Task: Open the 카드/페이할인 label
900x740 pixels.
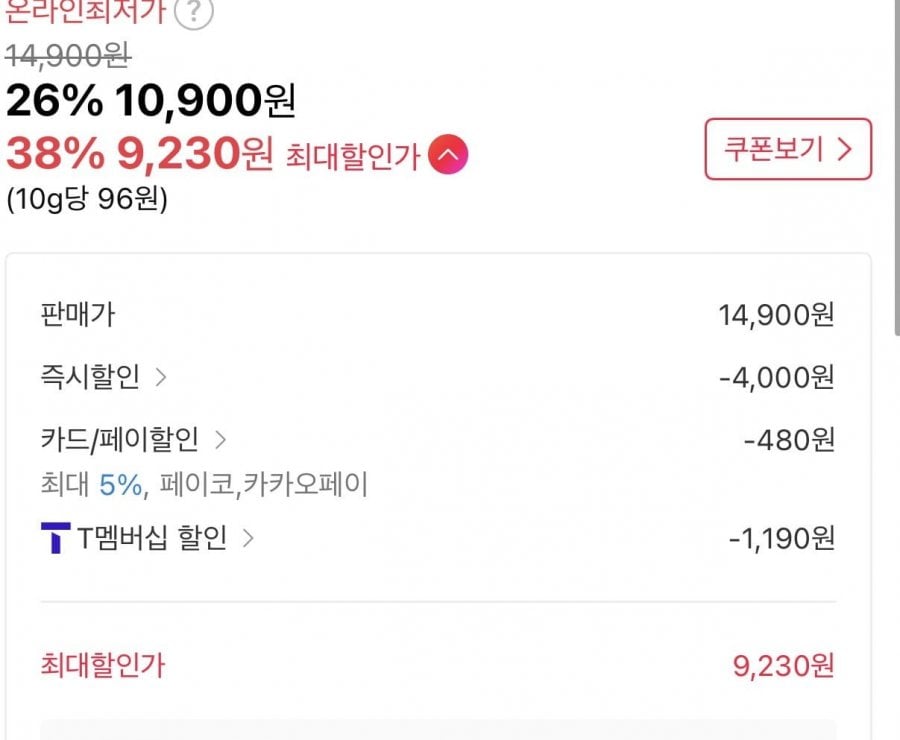Action: tap(119, 439)
